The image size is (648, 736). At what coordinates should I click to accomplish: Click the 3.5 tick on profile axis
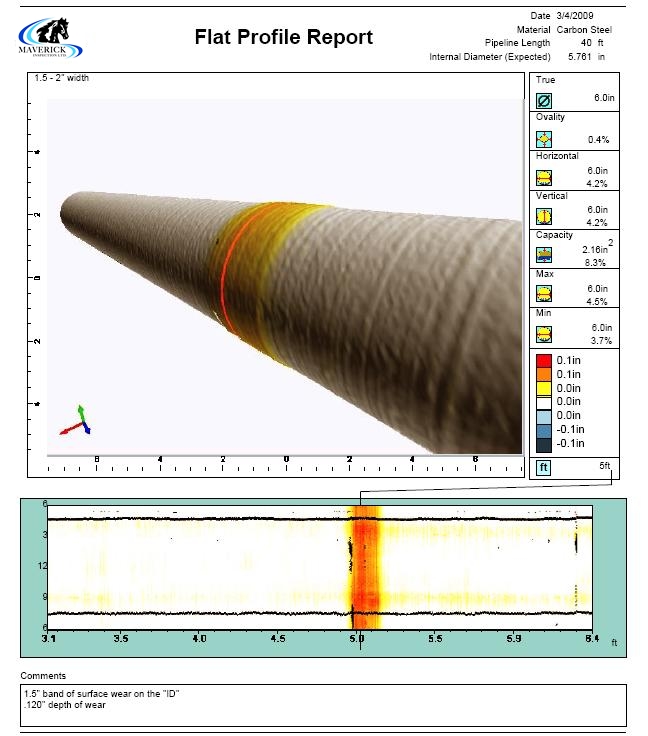(x=121, y=638)
